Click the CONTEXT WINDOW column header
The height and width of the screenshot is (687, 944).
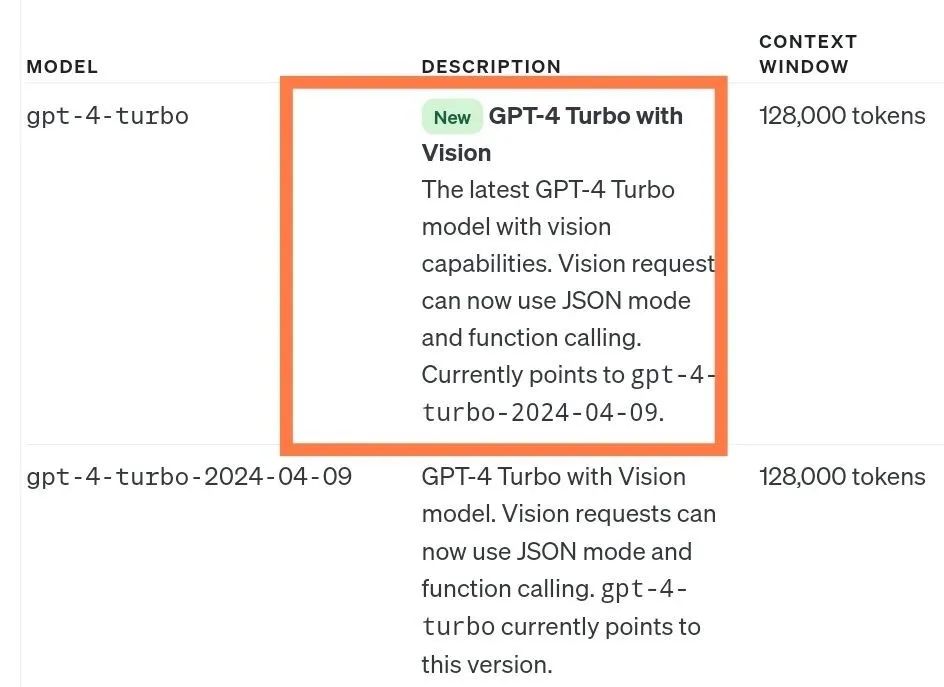(808, 54)
